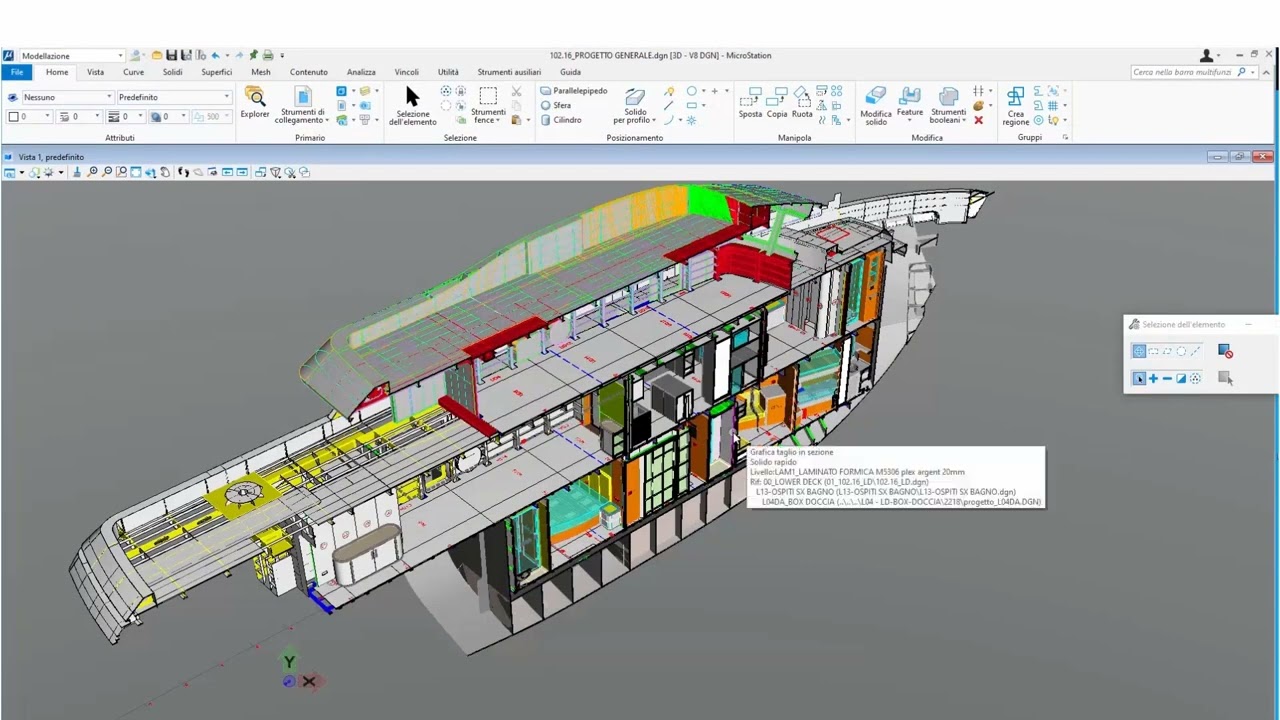The image size is (1280, 720).
Task: Click rotate view icon in view toolbar
Action: point(151,172)
